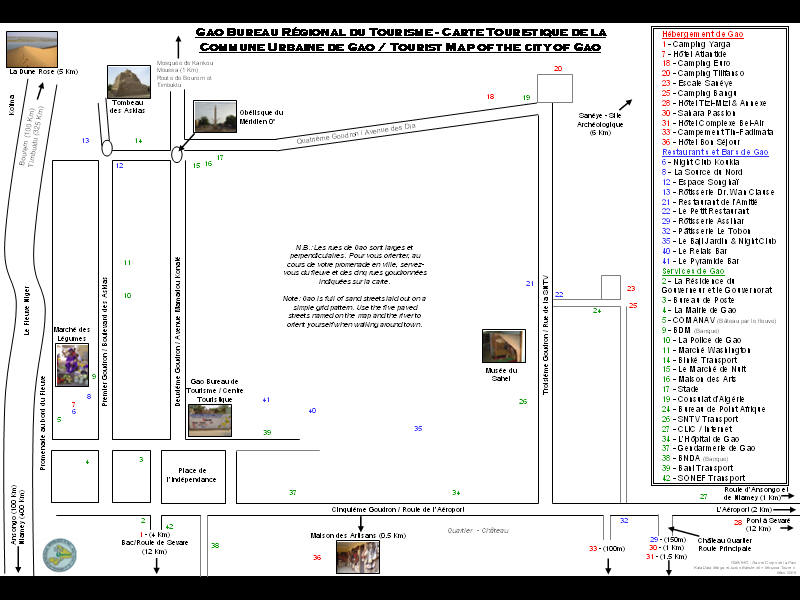Click legend entry 'La Source du Nord'

point(702,172)
